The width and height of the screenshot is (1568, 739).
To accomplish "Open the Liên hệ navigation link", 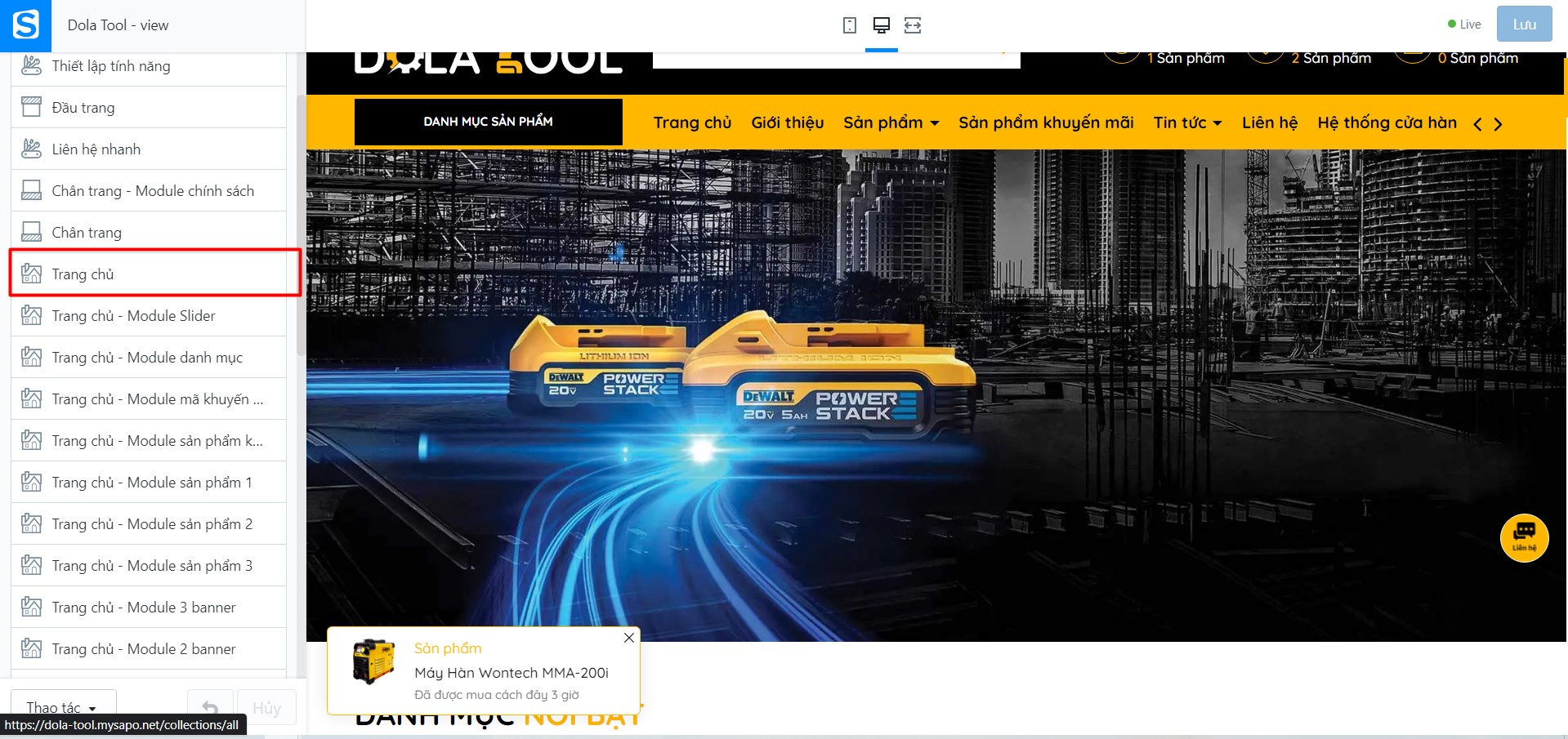I will coord(1270,122).
